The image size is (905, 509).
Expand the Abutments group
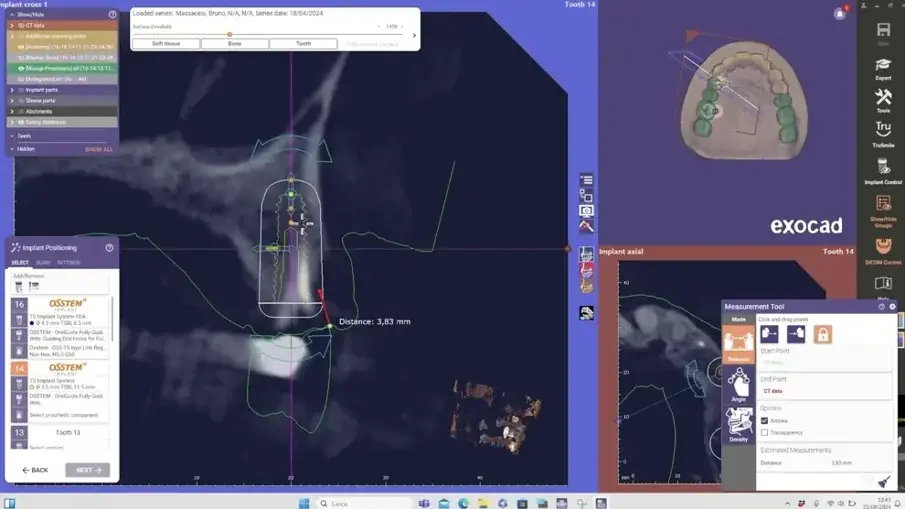(x=12, y=111)
